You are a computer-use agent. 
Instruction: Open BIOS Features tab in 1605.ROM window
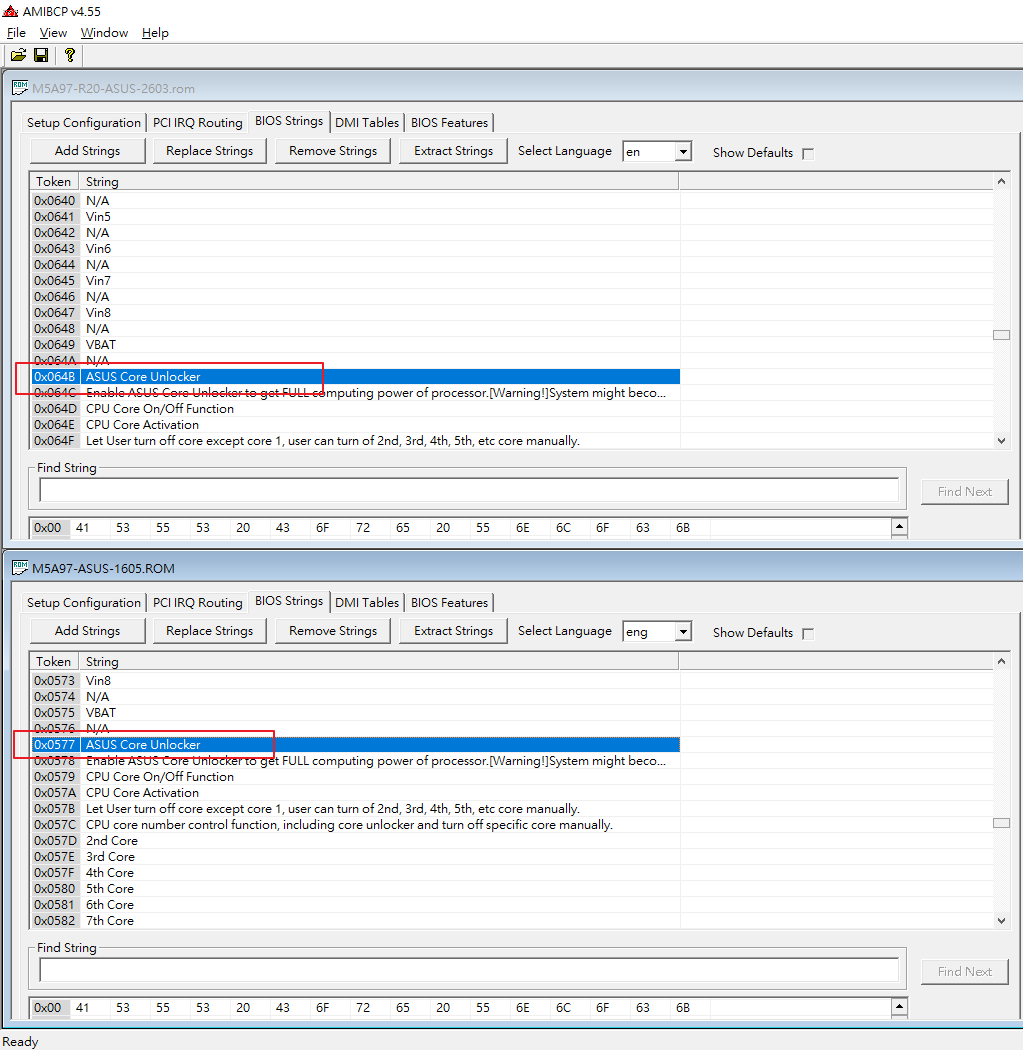[x=449, y=603]
